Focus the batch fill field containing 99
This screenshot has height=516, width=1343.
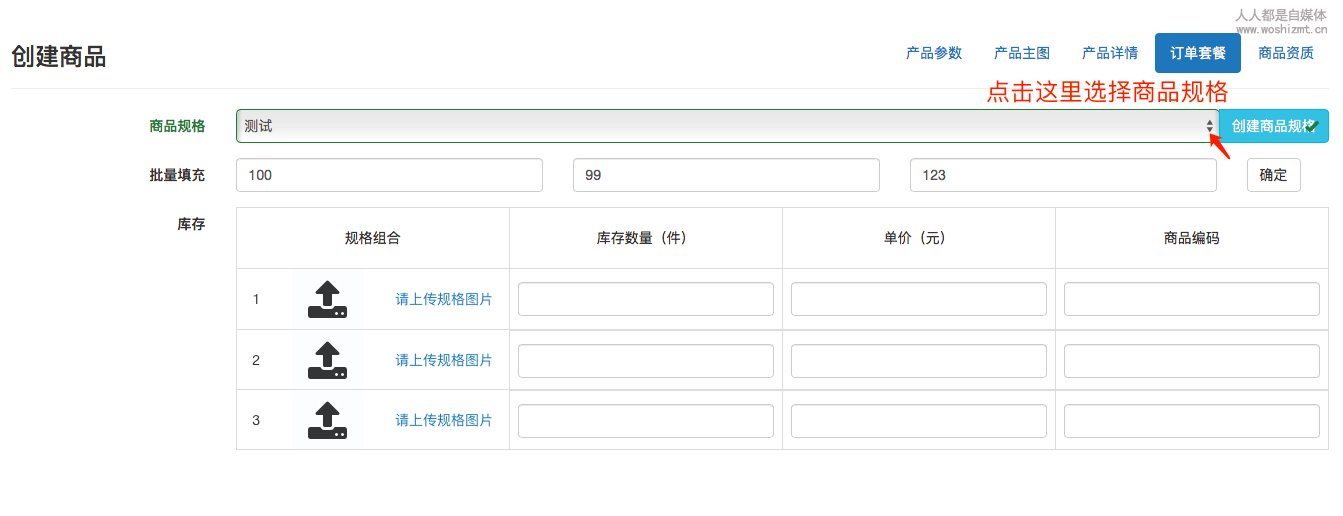726,175
